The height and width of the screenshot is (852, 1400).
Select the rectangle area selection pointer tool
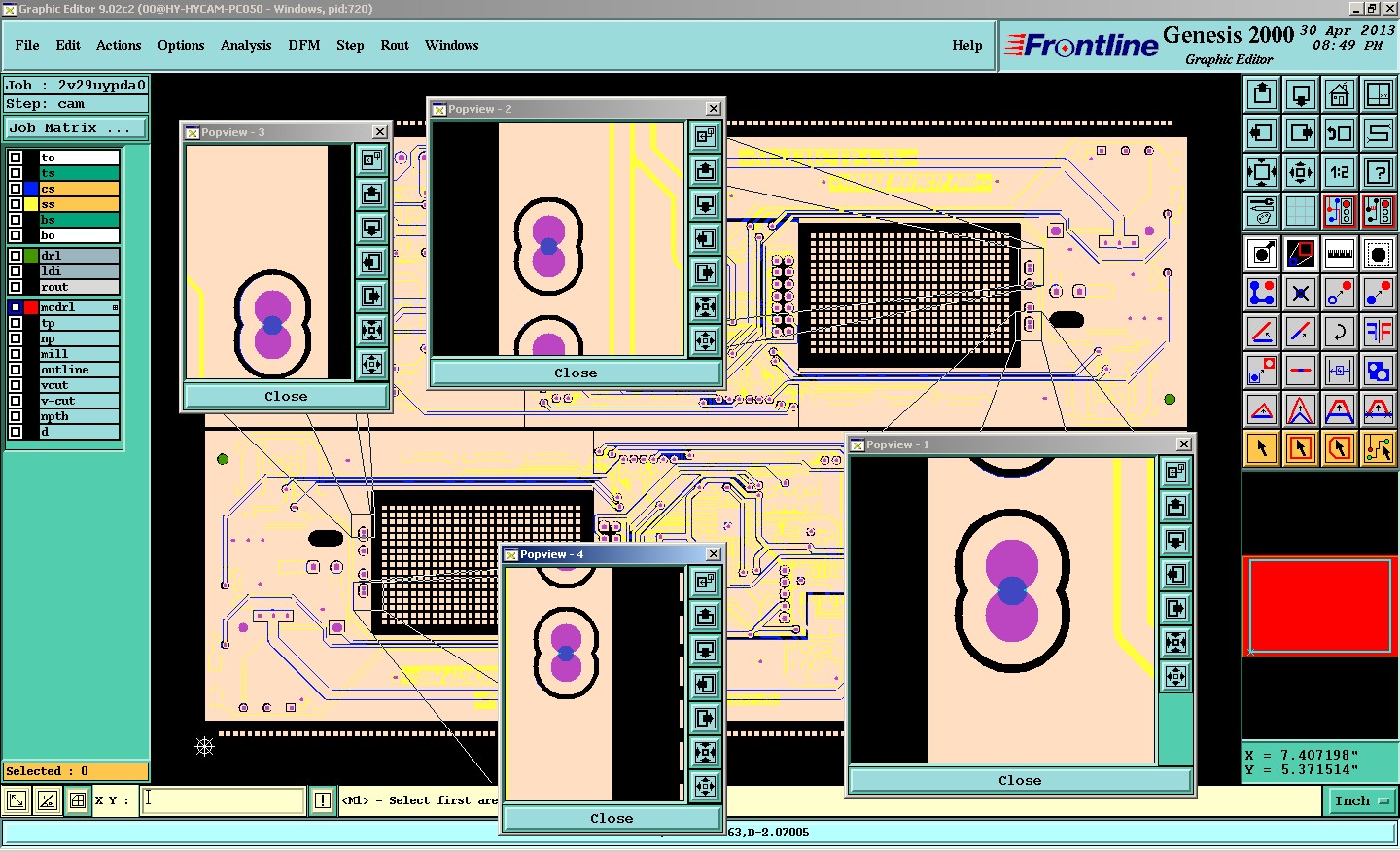tap(1301, 448)
